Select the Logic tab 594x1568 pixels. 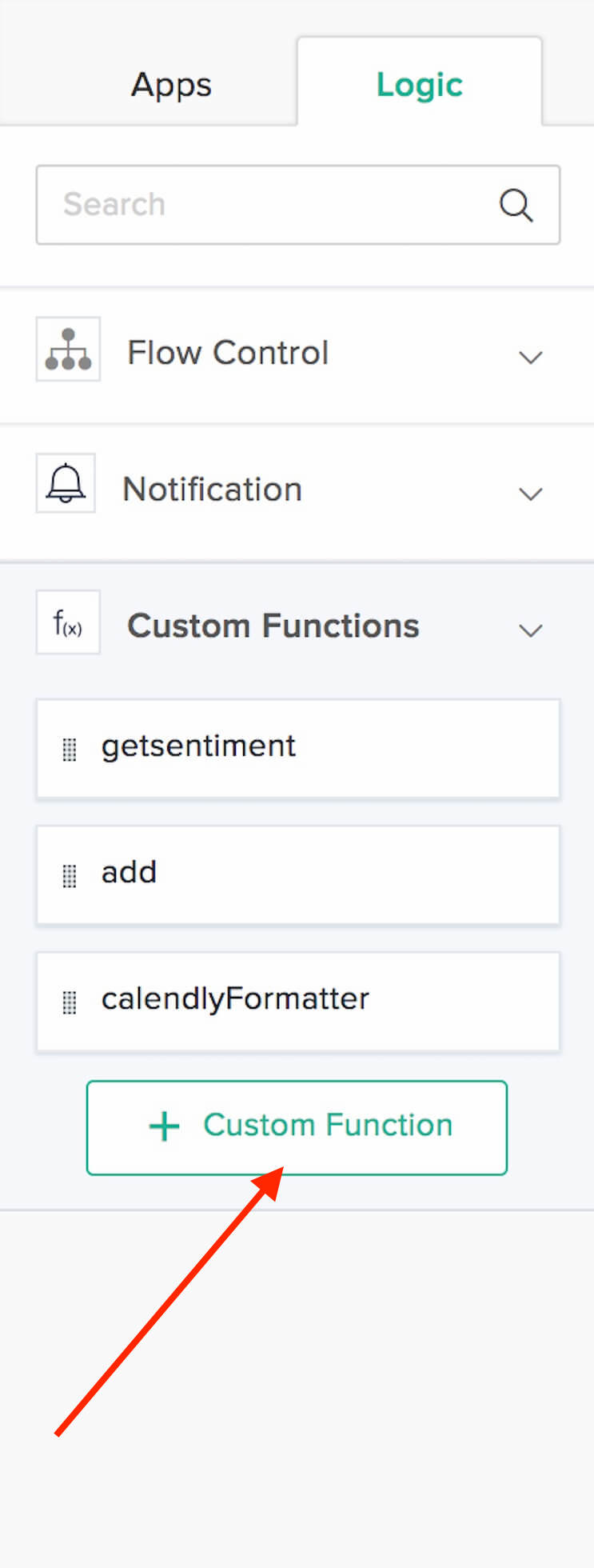coord(420,85)
